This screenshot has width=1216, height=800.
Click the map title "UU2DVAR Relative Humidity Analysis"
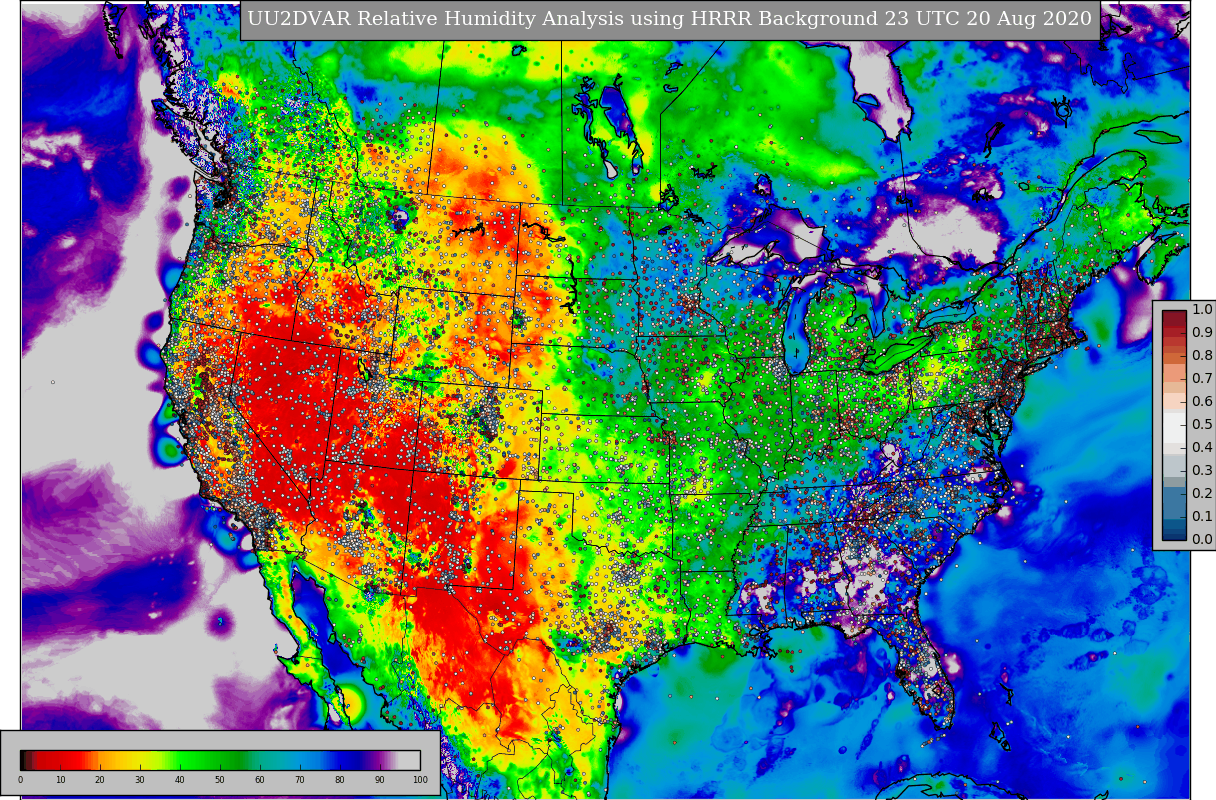pos(437,19)
